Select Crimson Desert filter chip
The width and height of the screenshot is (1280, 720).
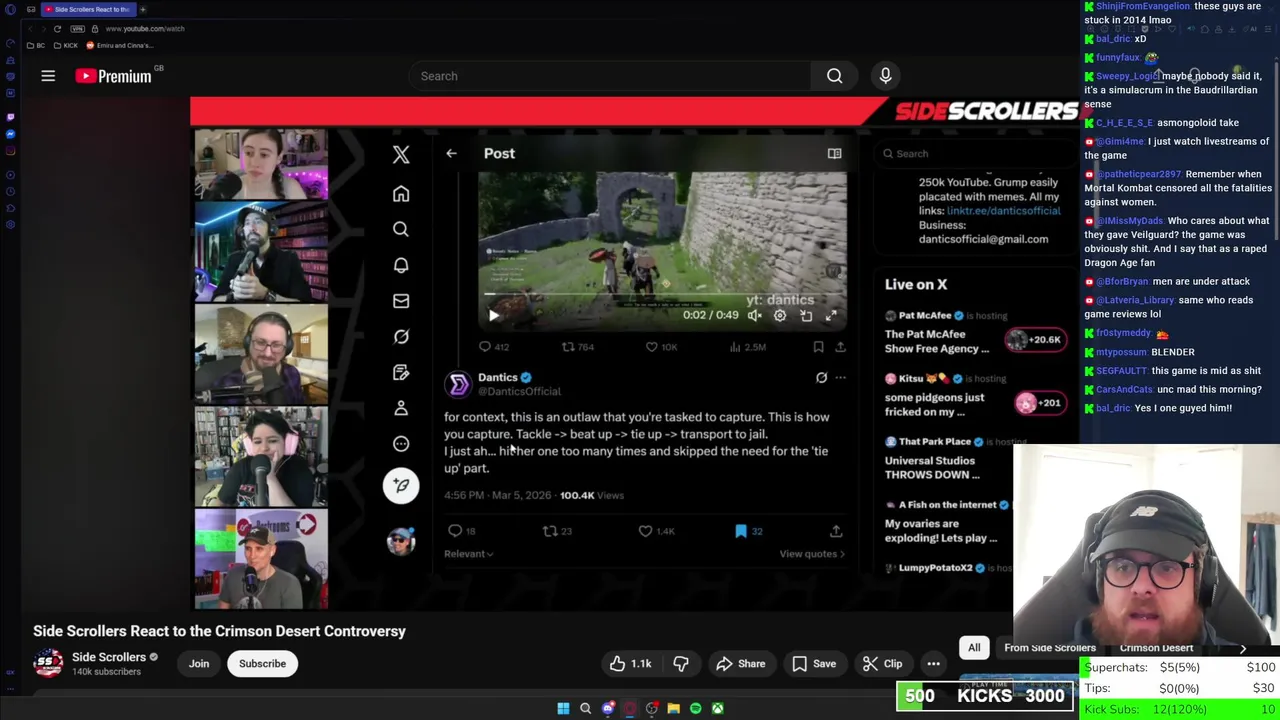pos(1156,648)
